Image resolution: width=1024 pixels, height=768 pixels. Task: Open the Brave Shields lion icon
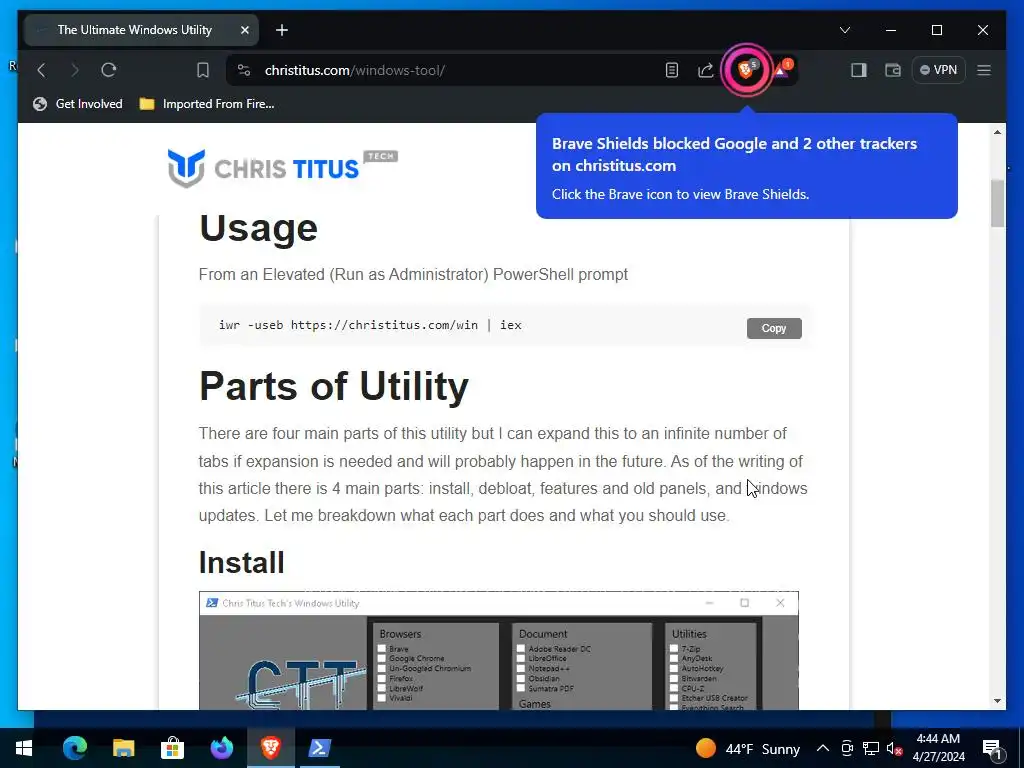click(746, 69)
